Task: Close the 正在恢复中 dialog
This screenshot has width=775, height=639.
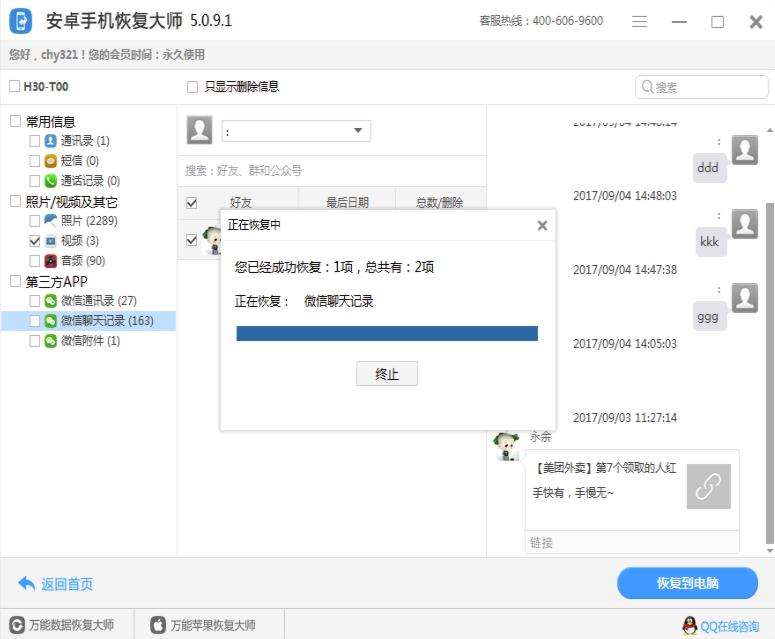Action: [x=542, y=225]
